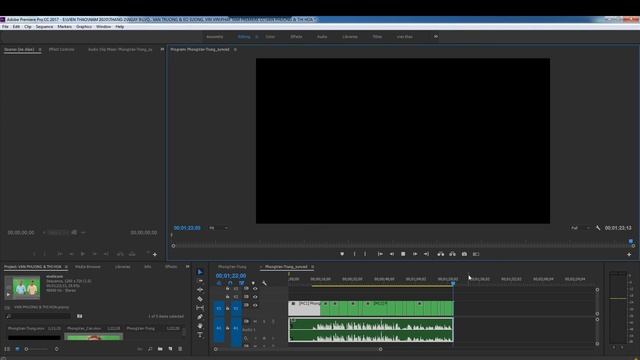
Task: Mute audio track A1
Action: 255,321
